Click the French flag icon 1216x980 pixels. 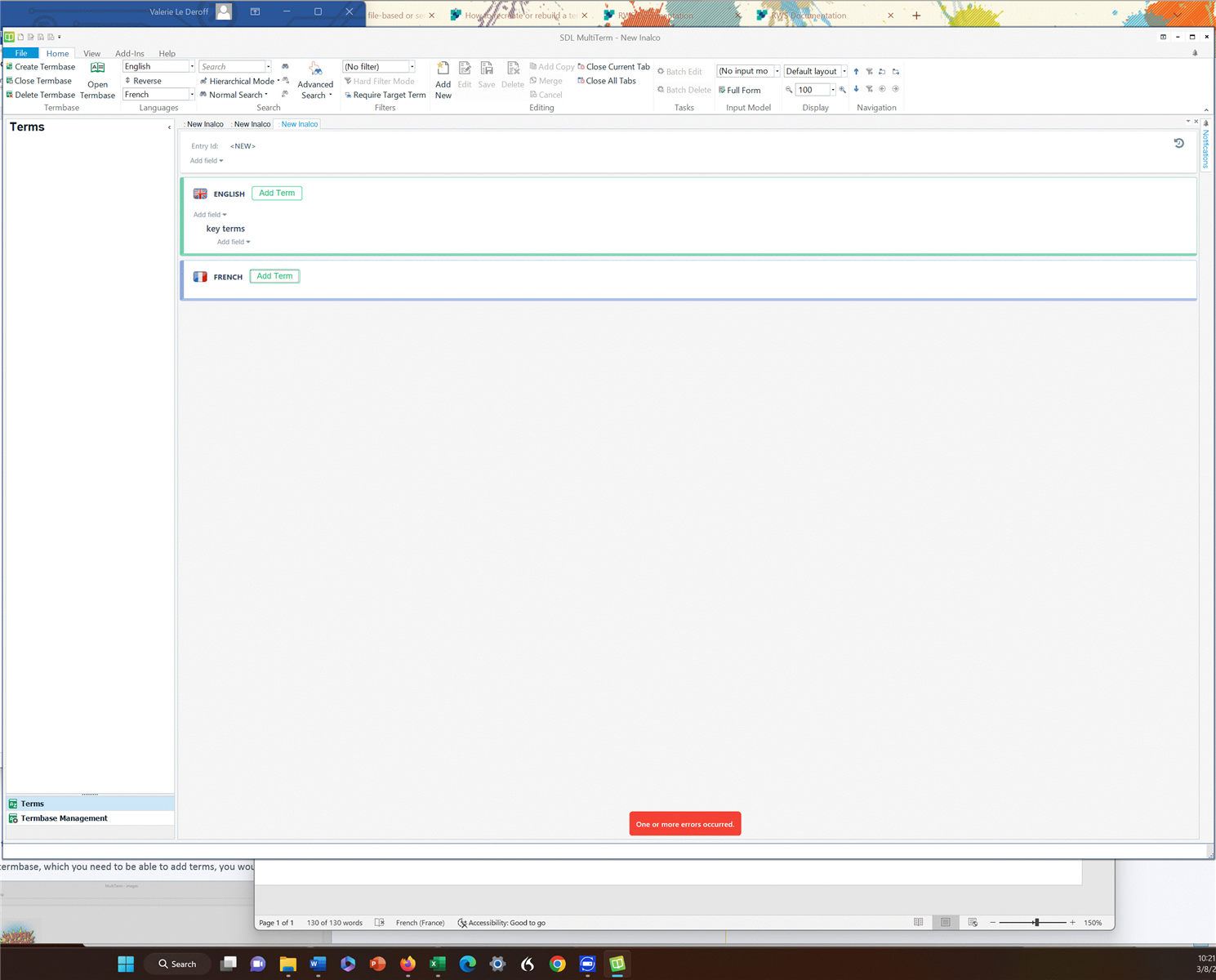(200, 277)
